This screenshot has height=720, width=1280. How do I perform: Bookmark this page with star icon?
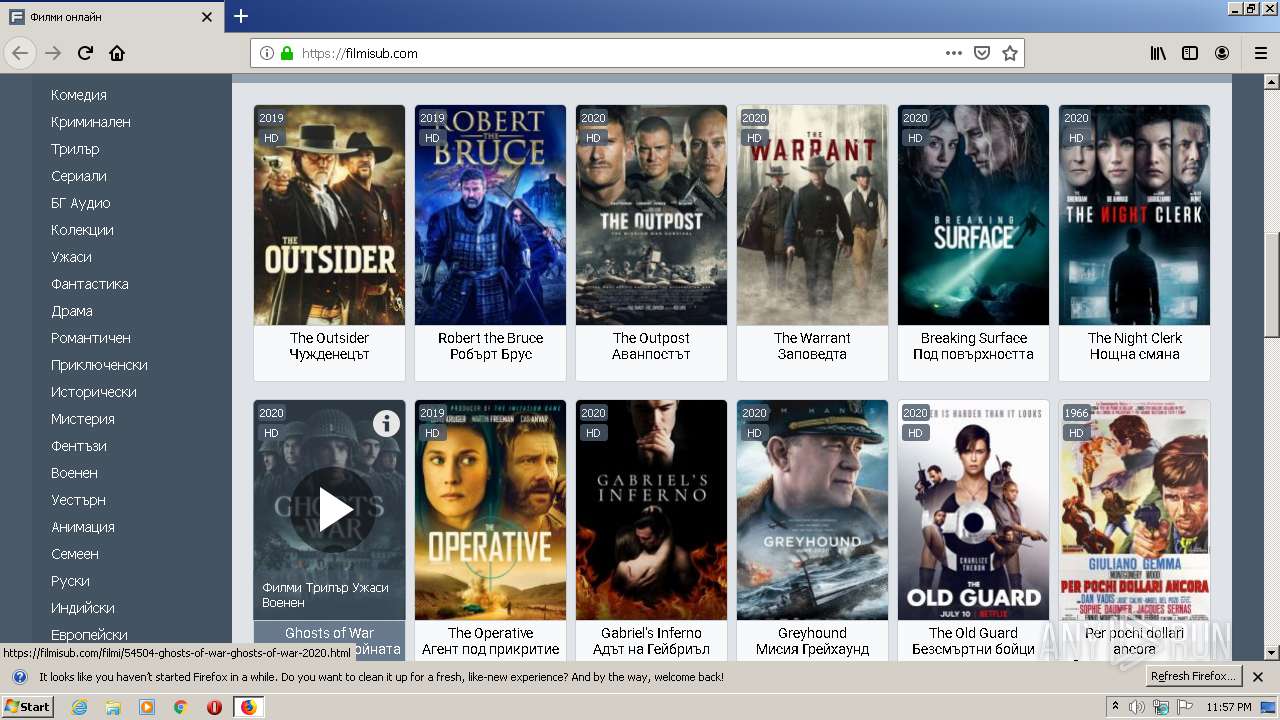(x=1010, y=53)
